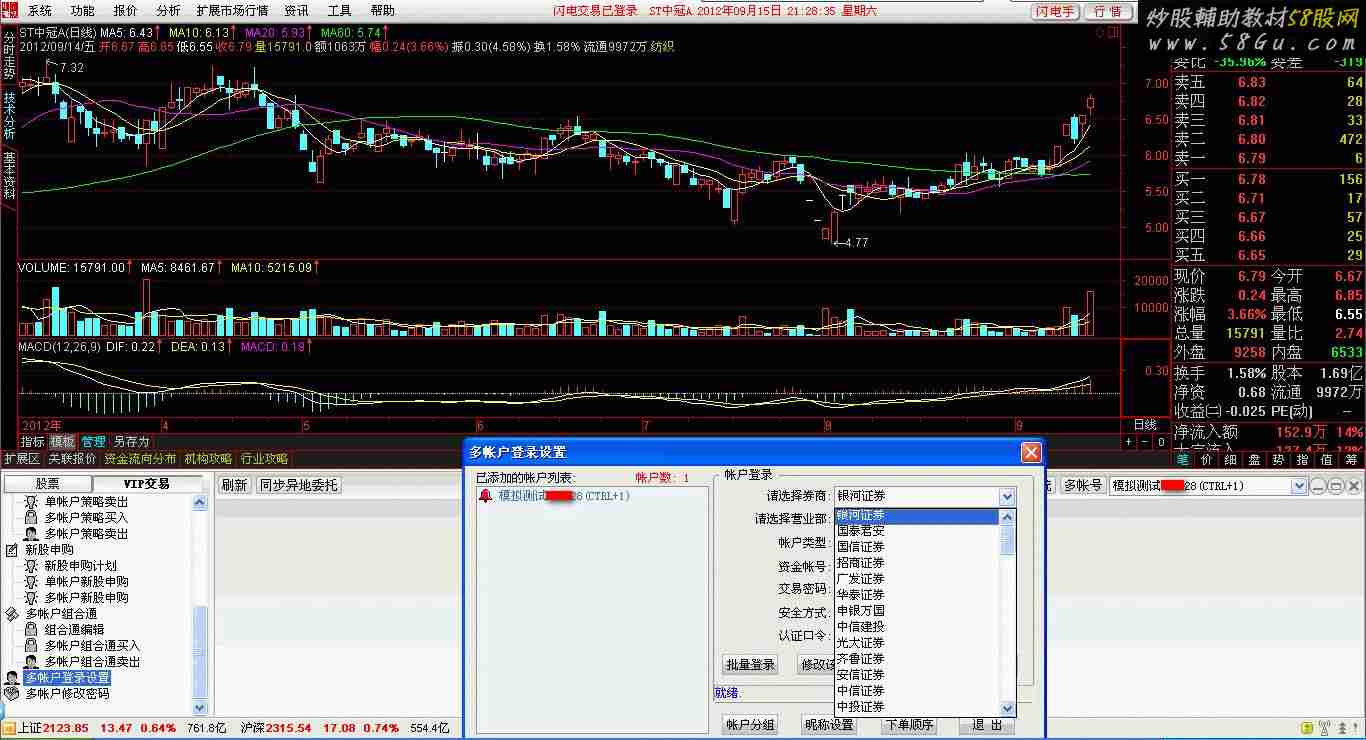
Task: Open the 扩展区 tab
Action: pos(22,459)
